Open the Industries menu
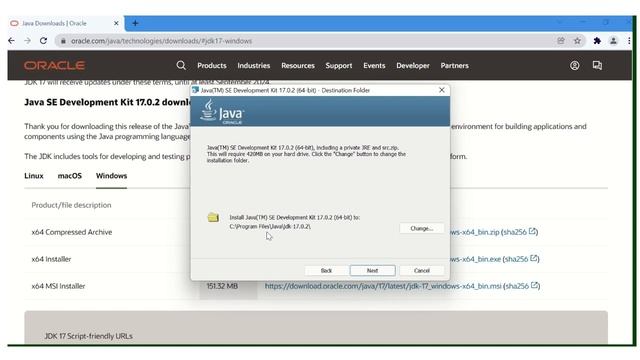Screen dimensions: 640x360 coord(253,65)
